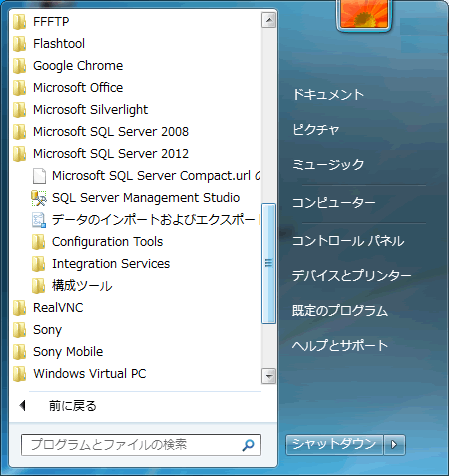
Task: Open ミュージック from the right pane
Action: click(x=328, y=165)
